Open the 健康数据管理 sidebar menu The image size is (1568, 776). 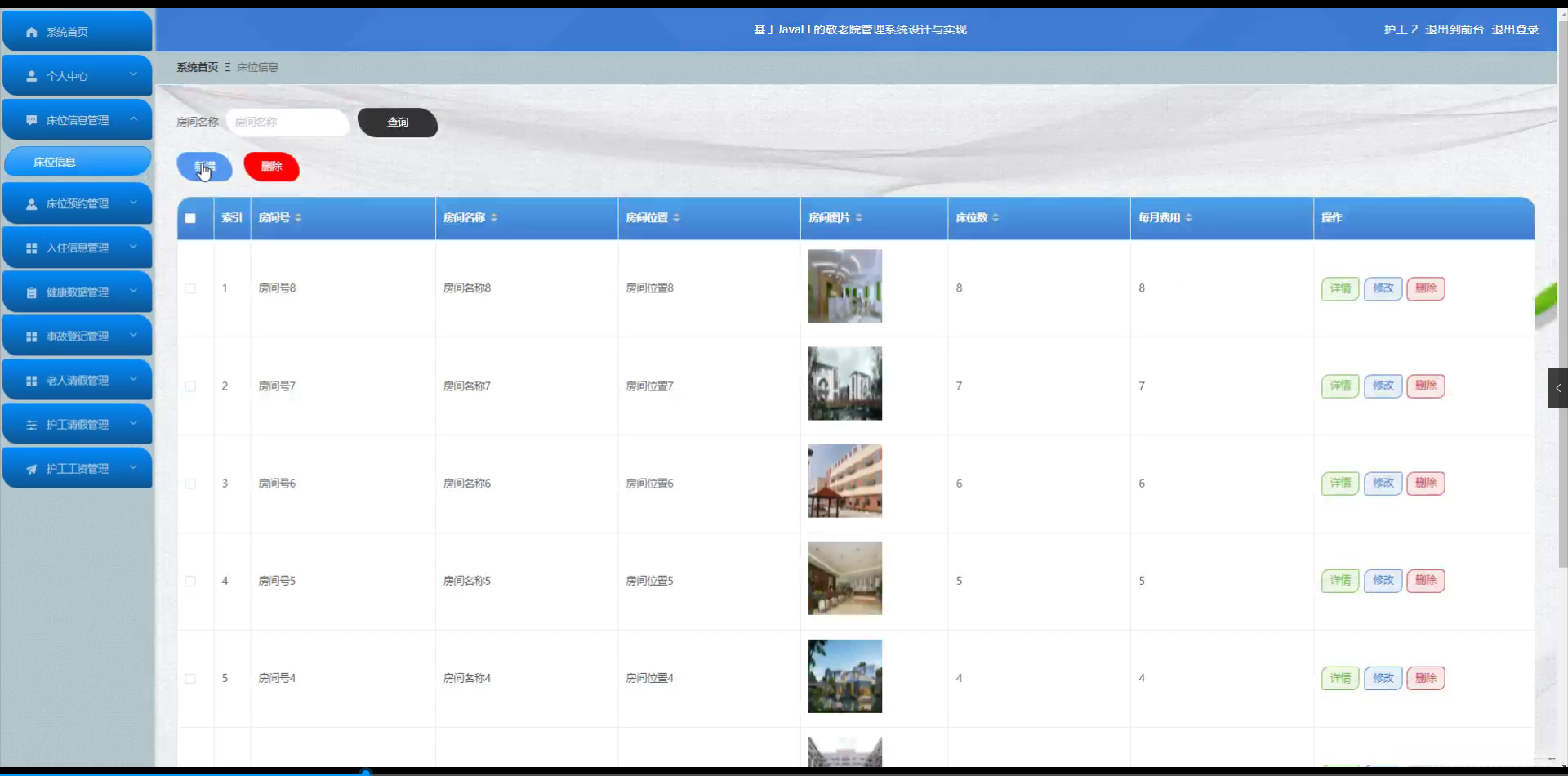(x=78, y=292)
